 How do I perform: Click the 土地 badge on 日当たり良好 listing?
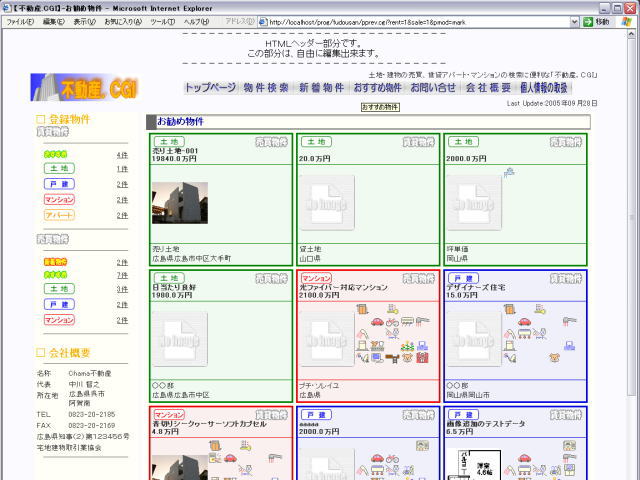pos(167,278)
